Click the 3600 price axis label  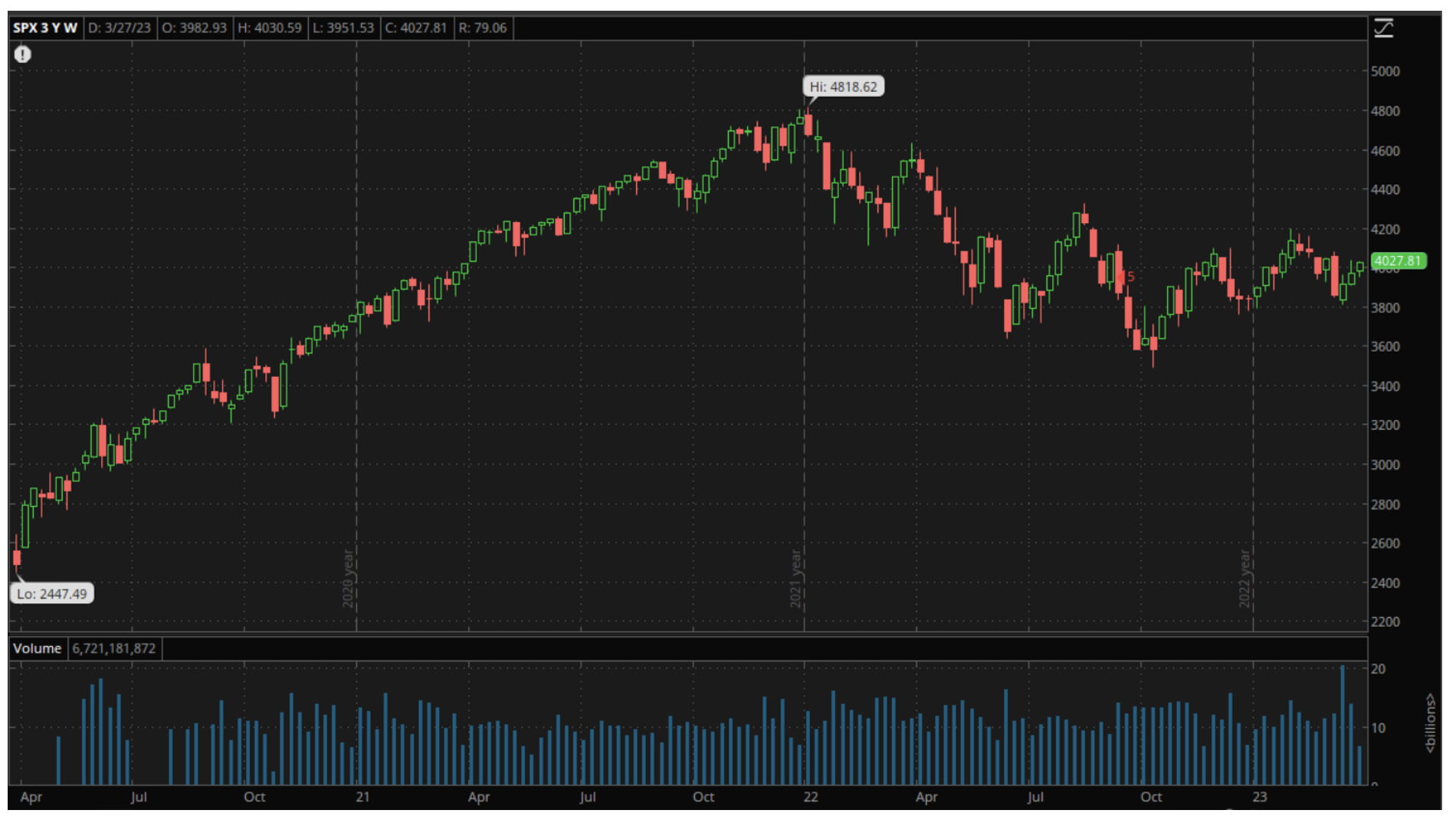(x=1385, y=346)
